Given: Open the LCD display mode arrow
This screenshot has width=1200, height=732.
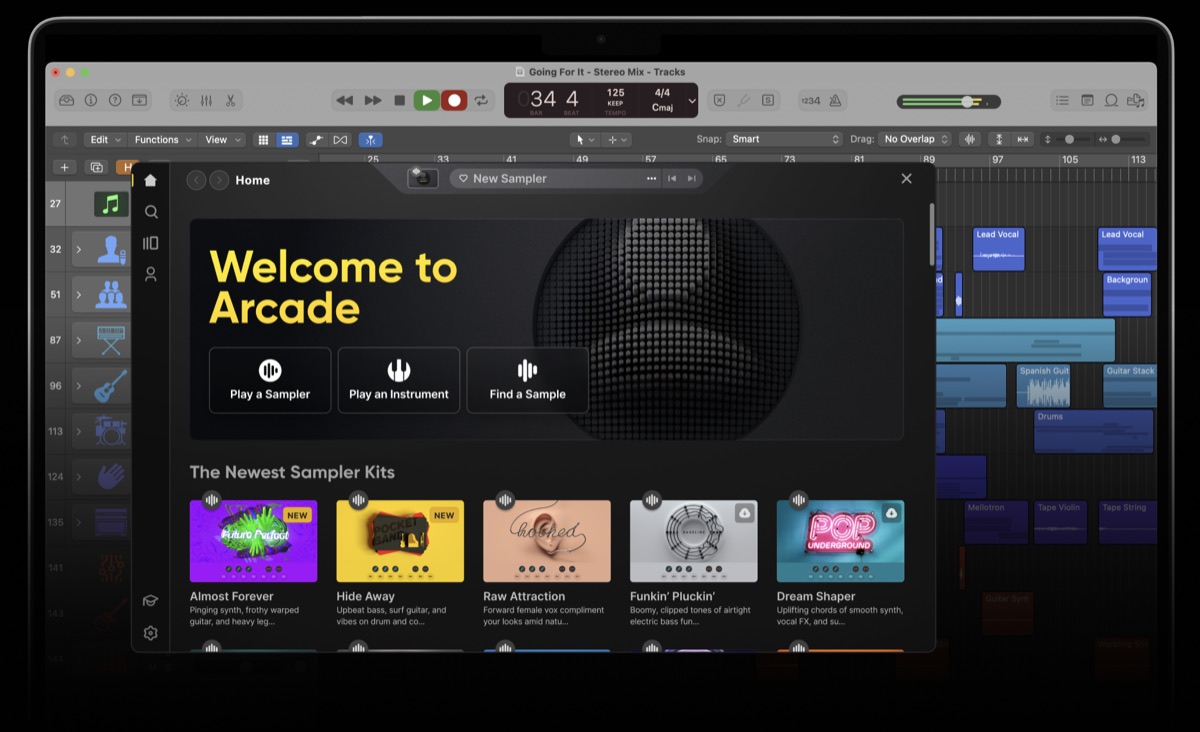Looking at the screenshot, I should (x=691, y=100).
